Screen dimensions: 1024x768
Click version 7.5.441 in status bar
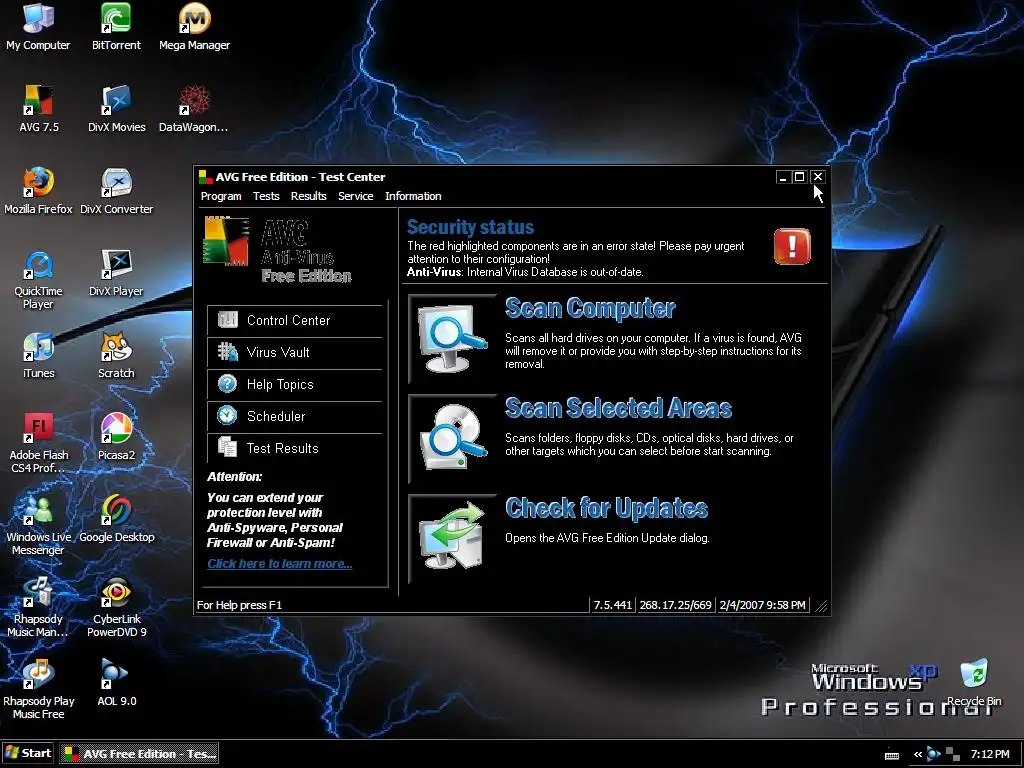(x=613, y=605)
